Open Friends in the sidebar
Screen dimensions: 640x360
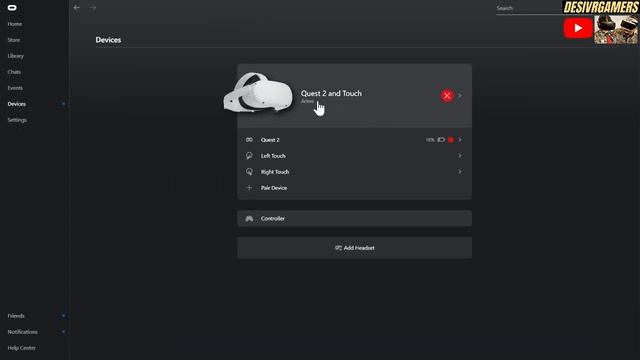[x=16, y=316]
